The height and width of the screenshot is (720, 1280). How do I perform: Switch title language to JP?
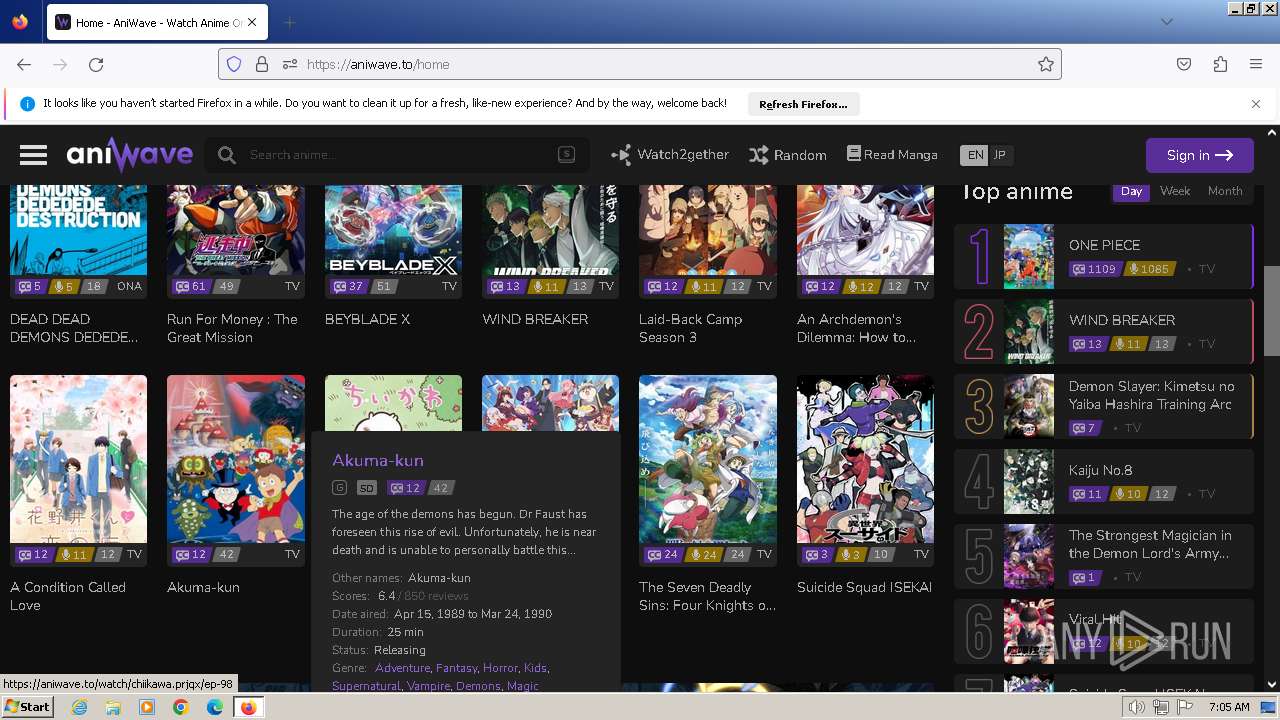pyautogui.click(x=999, y=155)
